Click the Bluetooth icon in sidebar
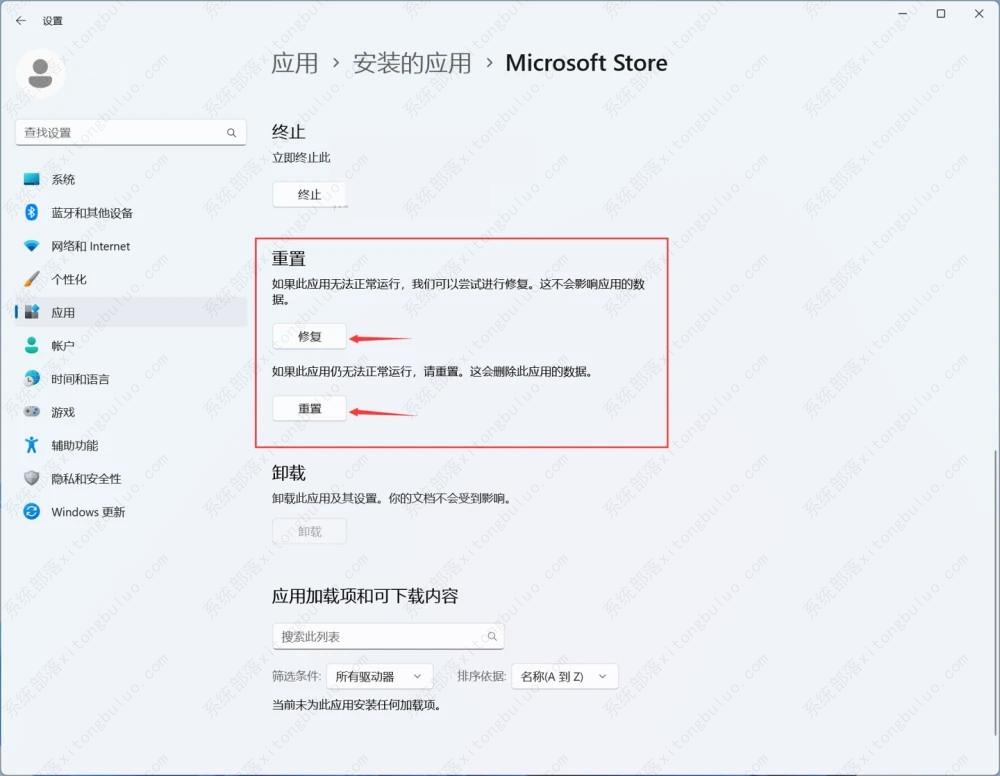This screenshot has height=776, width=1000. [x=32, y=213]
